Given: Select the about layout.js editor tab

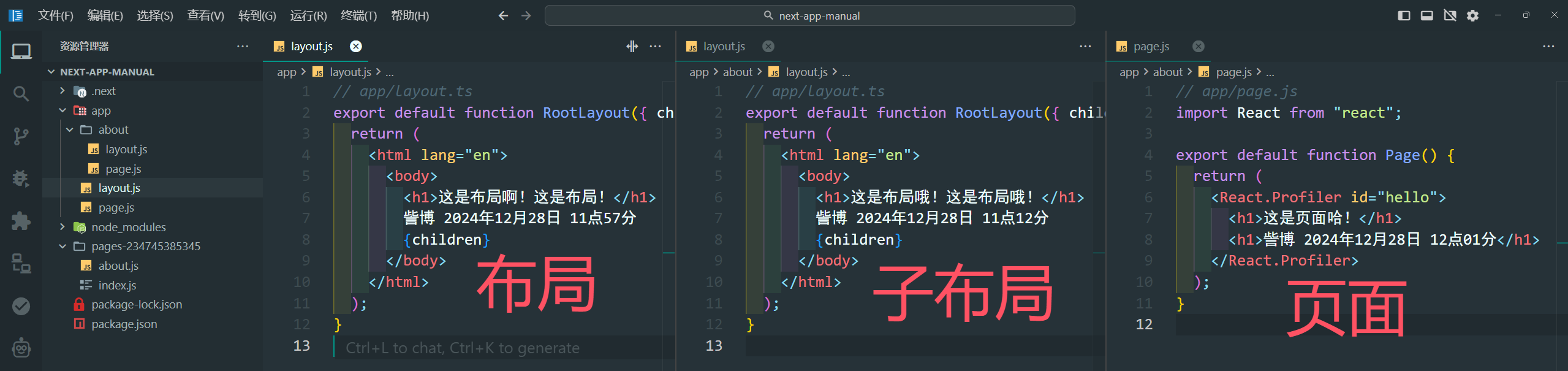Looking at the screenshot, I should point(729,46).
